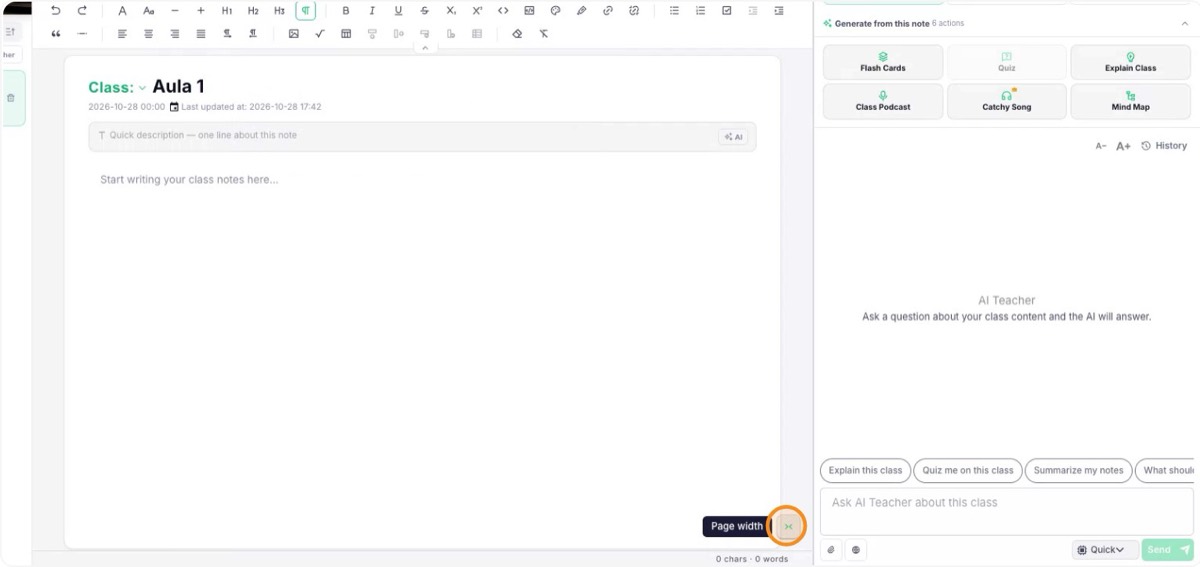
Task: Click the sidebar sort icon
Action: click(x=10, y=32)
